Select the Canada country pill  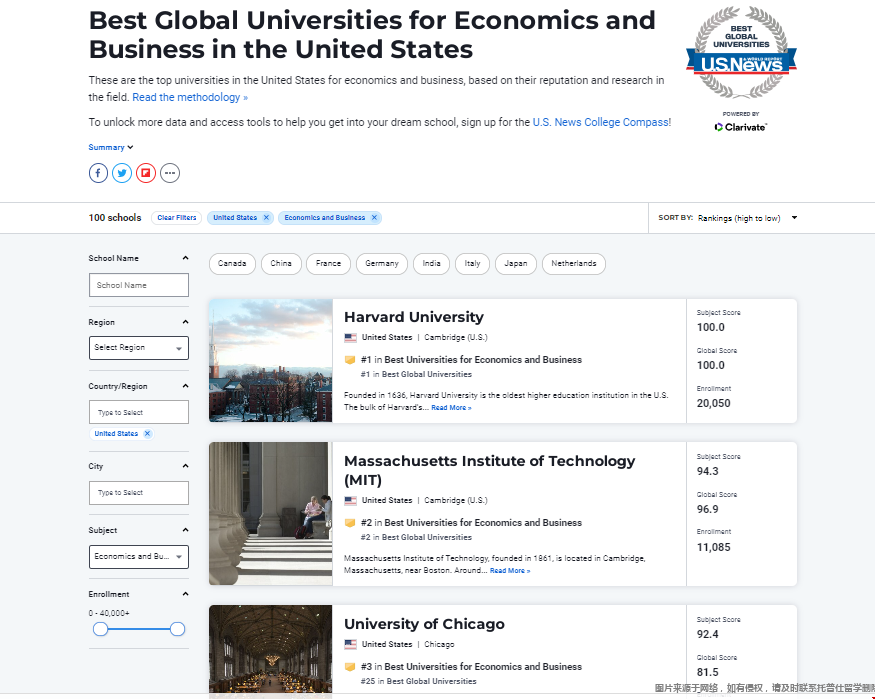[232, 263]
